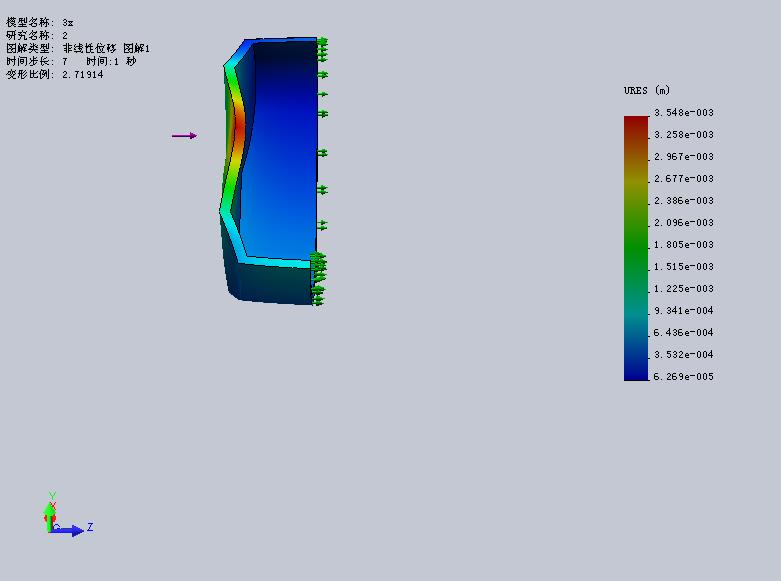Click the green fixture arrows at model bottom edge

click(318, 278)
